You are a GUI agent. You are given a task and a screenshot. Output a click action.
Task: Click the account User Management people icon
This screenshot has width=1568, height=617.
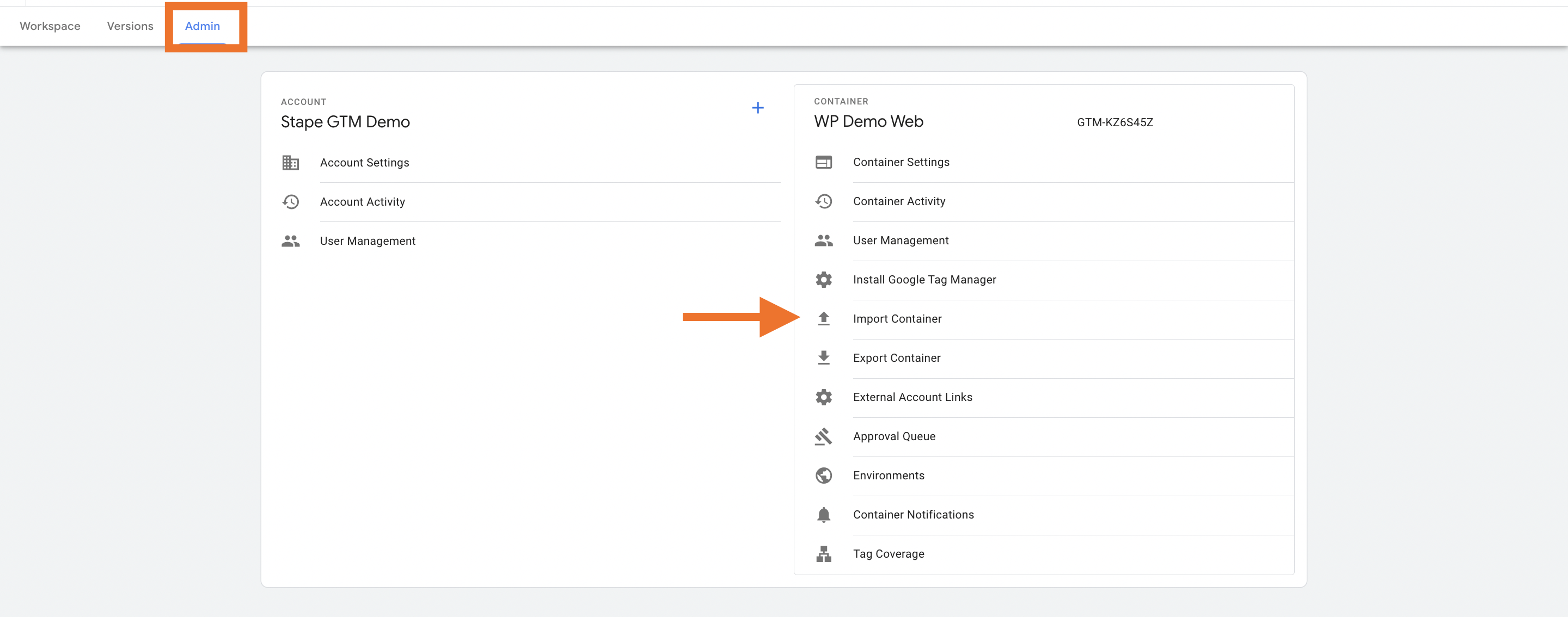(290, 241)
